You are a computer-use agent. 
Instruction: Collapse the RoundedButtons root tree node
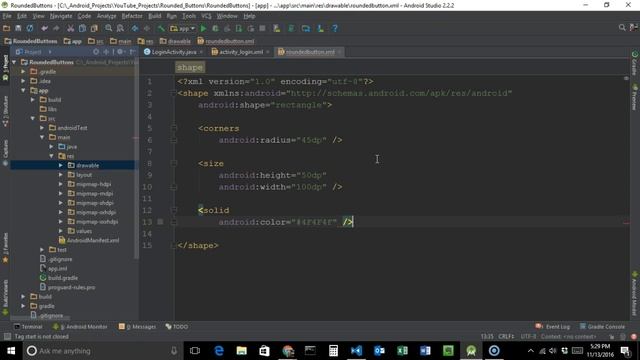[x=15, y=62]
